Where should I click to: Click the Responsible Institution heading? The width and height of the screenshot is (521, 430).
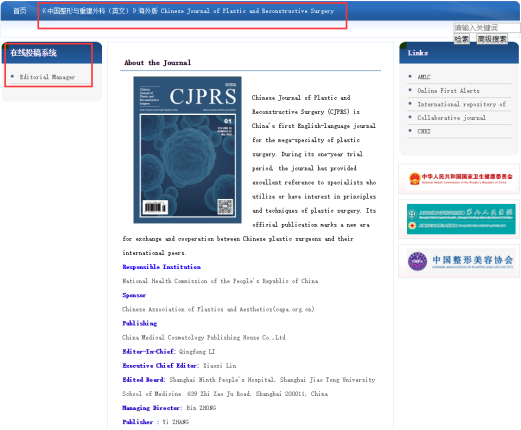(x=162, y=267)
